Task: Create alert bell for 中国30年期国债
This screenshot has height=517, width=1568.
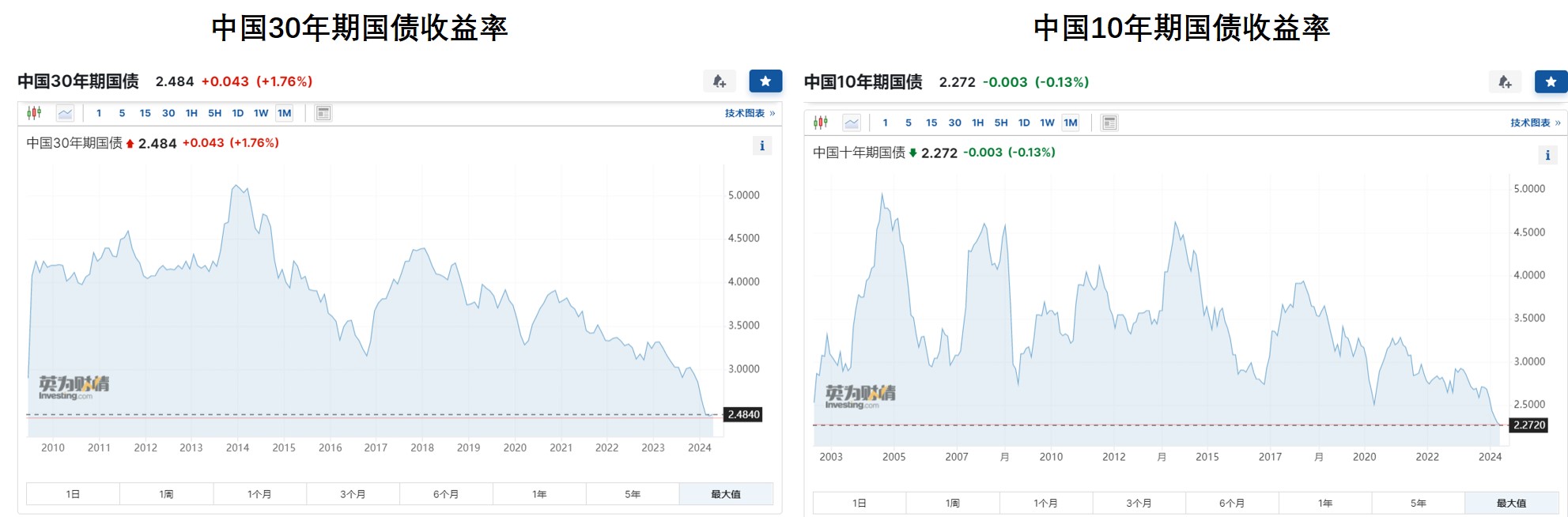Action: [719, 81]
